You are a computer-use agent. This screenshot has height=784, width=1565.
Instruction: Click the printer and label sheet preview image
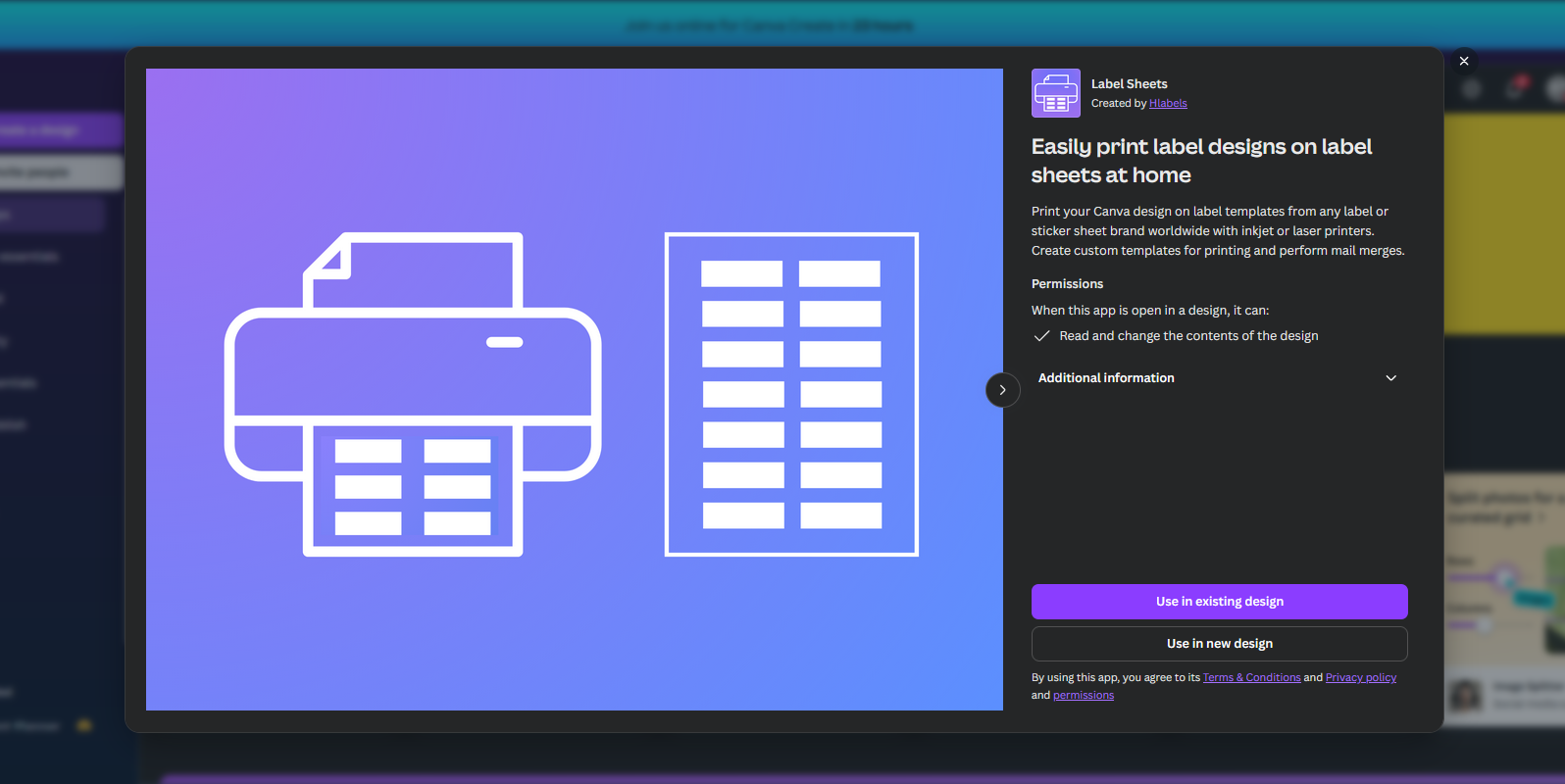575,389
